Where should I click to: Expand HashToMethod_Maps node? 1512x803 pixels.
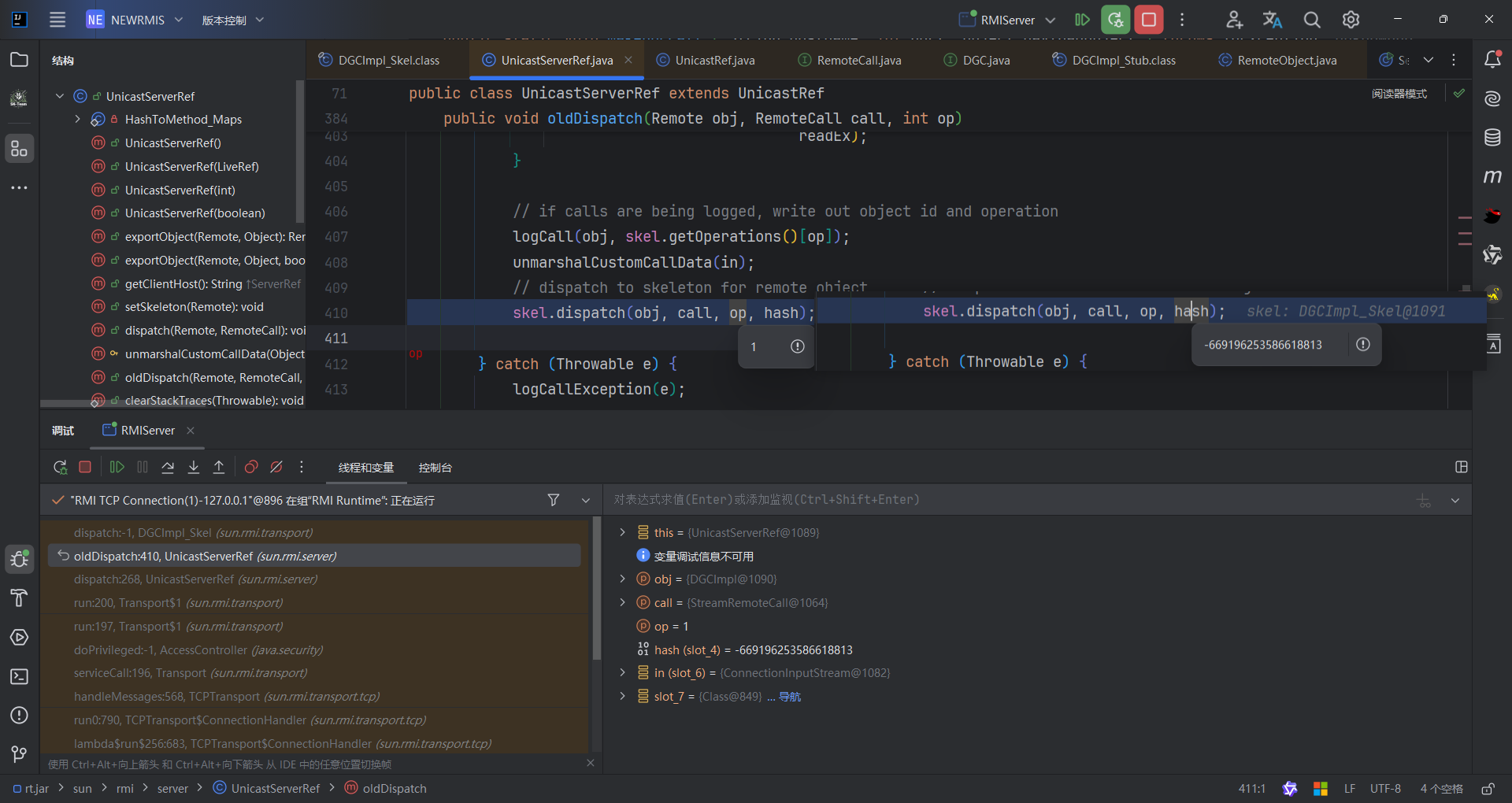pyautogui.click(x=77, y=119)
